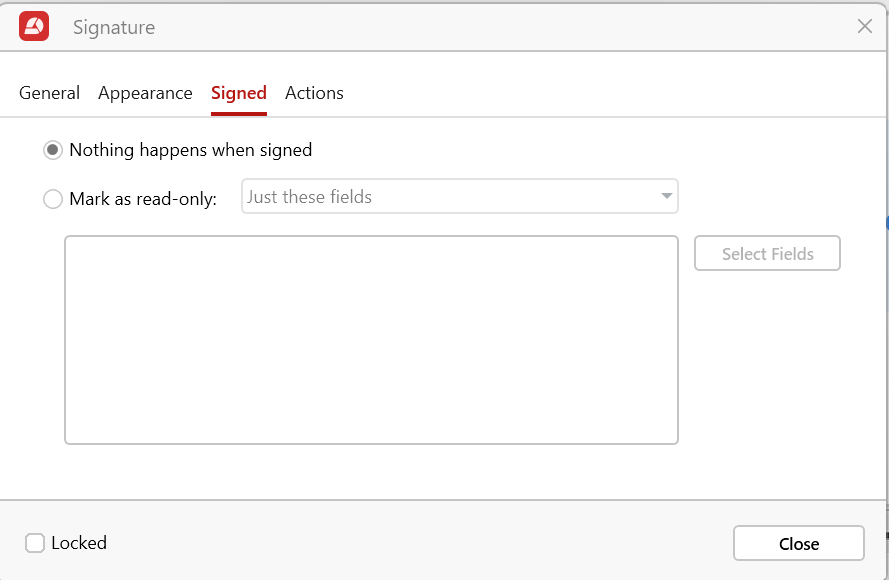889x580 pixels.
Task: Click the red PDF app logo icon
Action: tap(34, 27)
